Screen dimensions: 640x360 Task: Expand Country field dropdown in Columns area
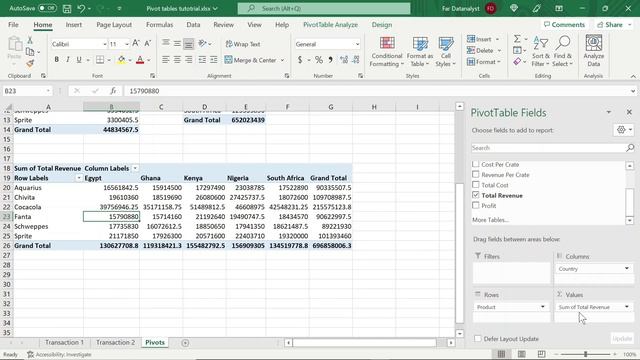click(x=627, y=268)
